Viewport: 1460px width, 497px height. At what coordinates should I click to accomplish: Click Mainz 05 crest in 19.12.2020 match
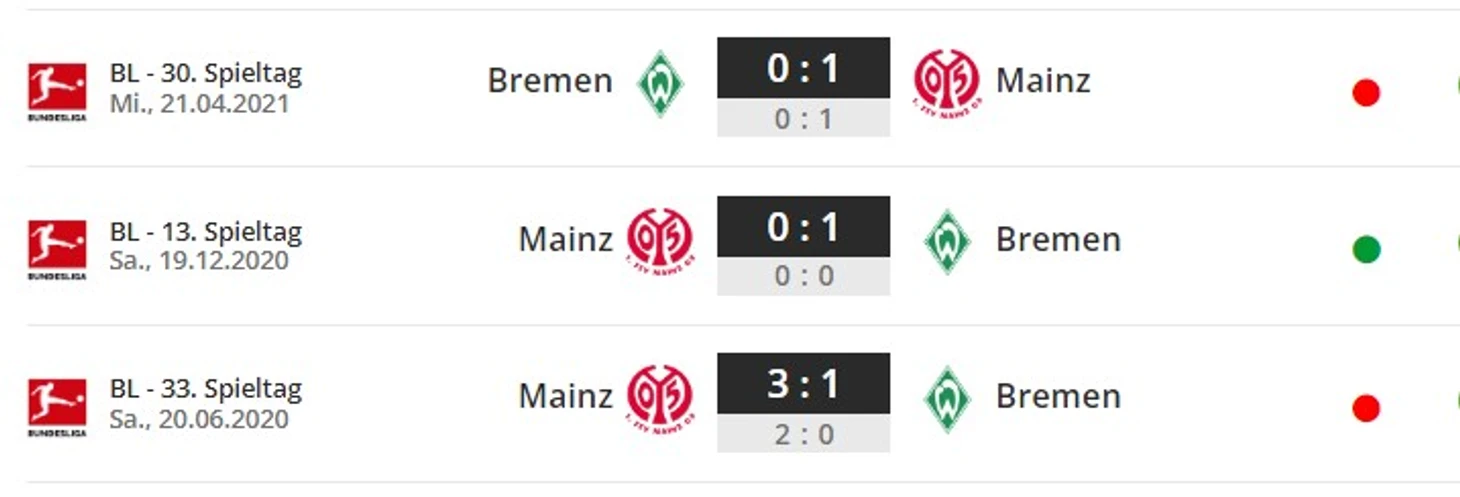[660, 240]
